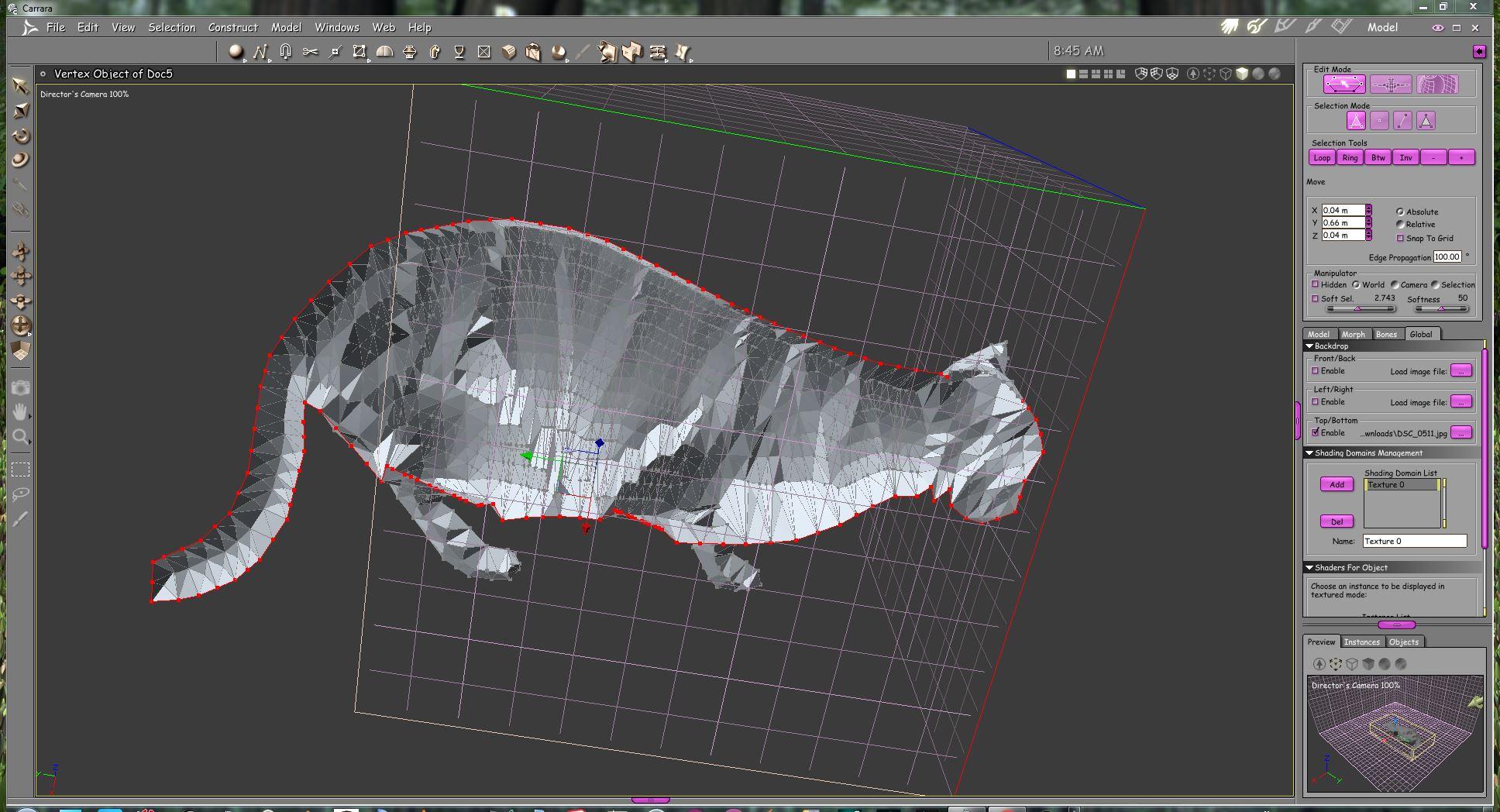Switch to the Bones tab
The width and height of the screenshot is (1500, 812).
[1386, 334]
